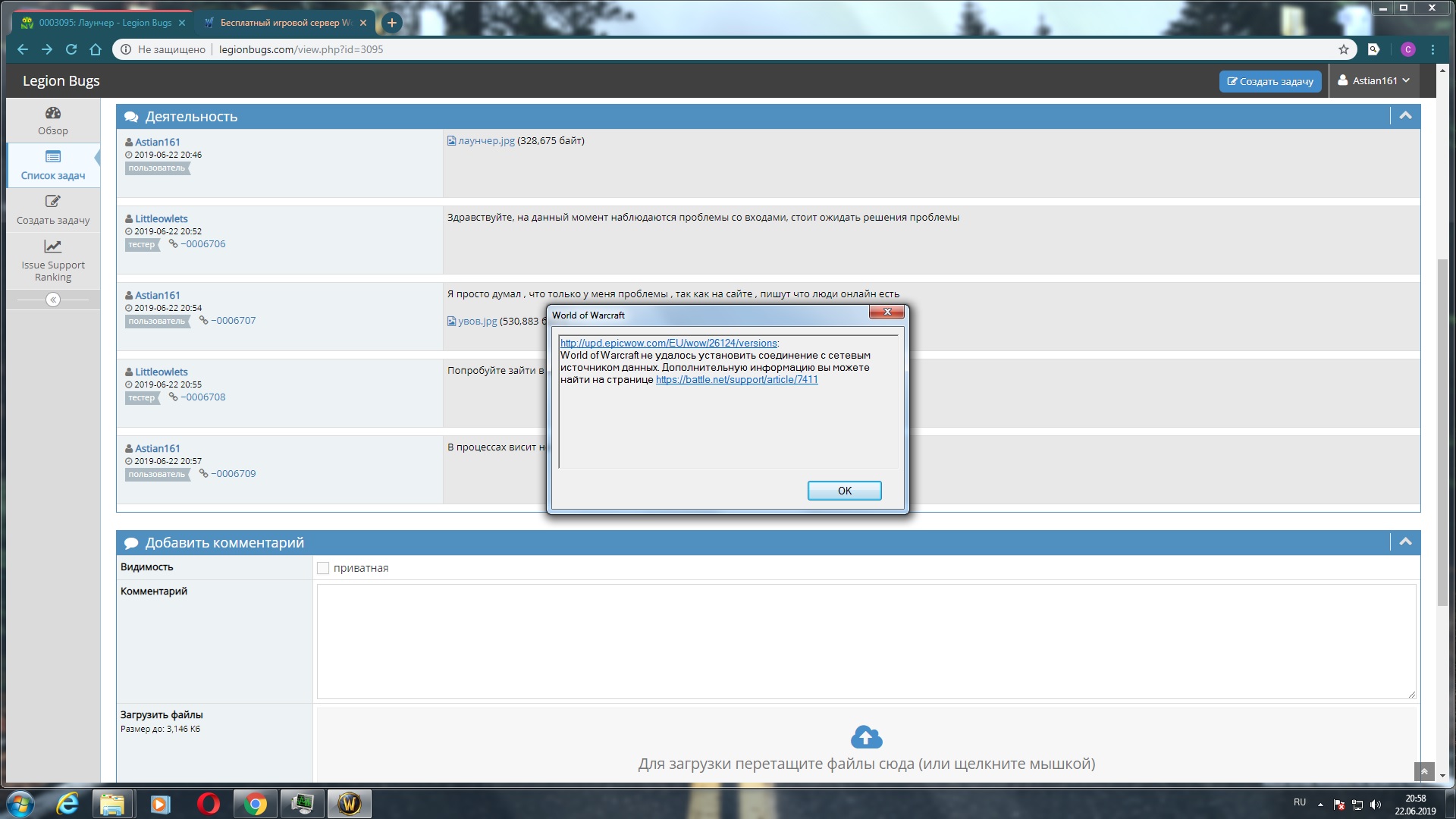The height and width of the screenshot is (819, 1456).
Task: Click the upload cloud icon
Action: [x=866, y=737]
